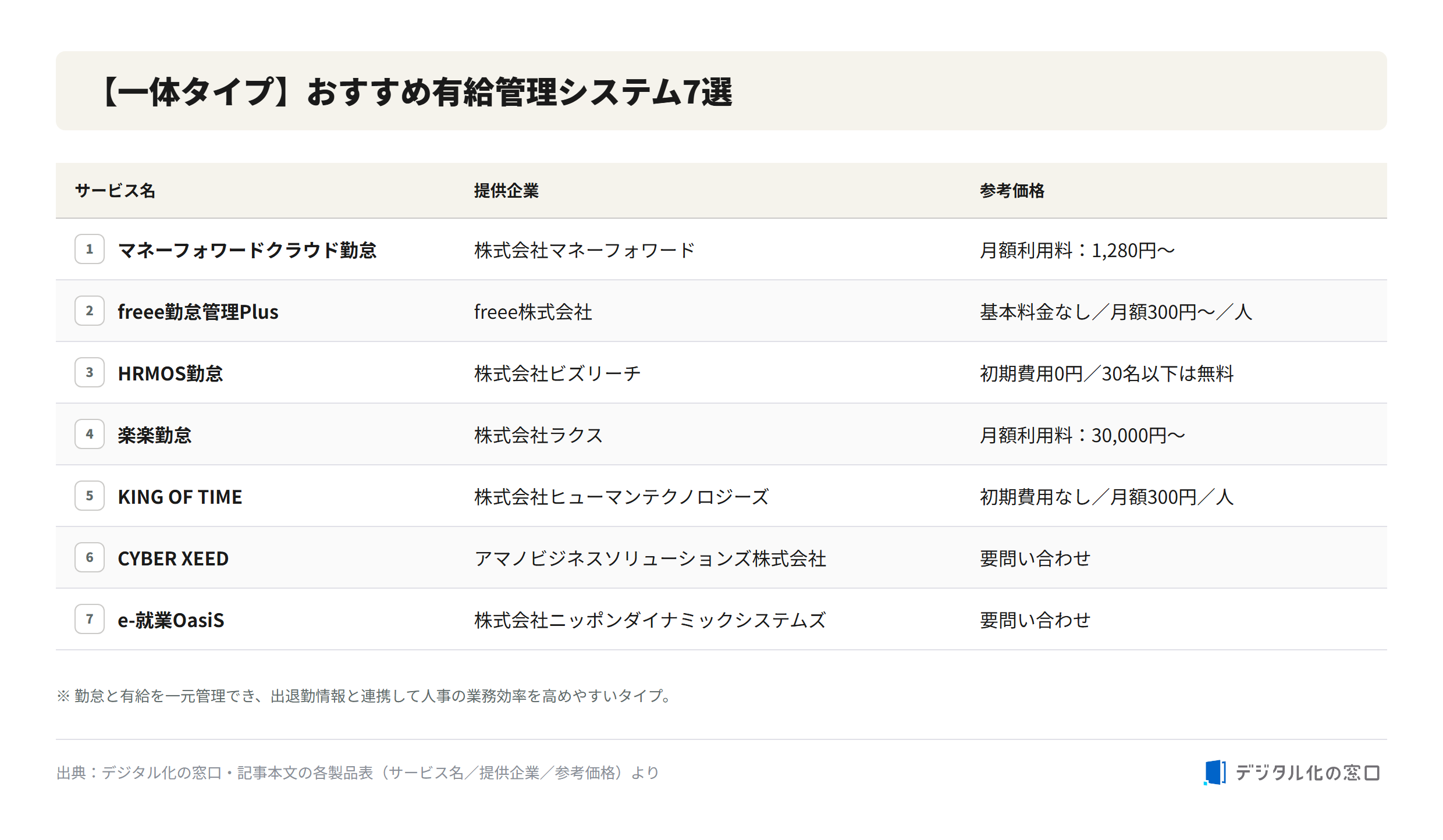Select the CYBER XEED service name
Screen dimensions: 1443x840
tap(173, 558)
